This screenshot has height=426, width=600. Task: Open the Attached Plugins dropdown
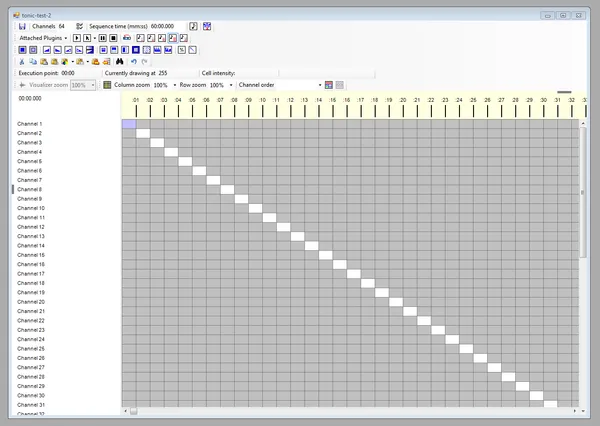[44, 37]
